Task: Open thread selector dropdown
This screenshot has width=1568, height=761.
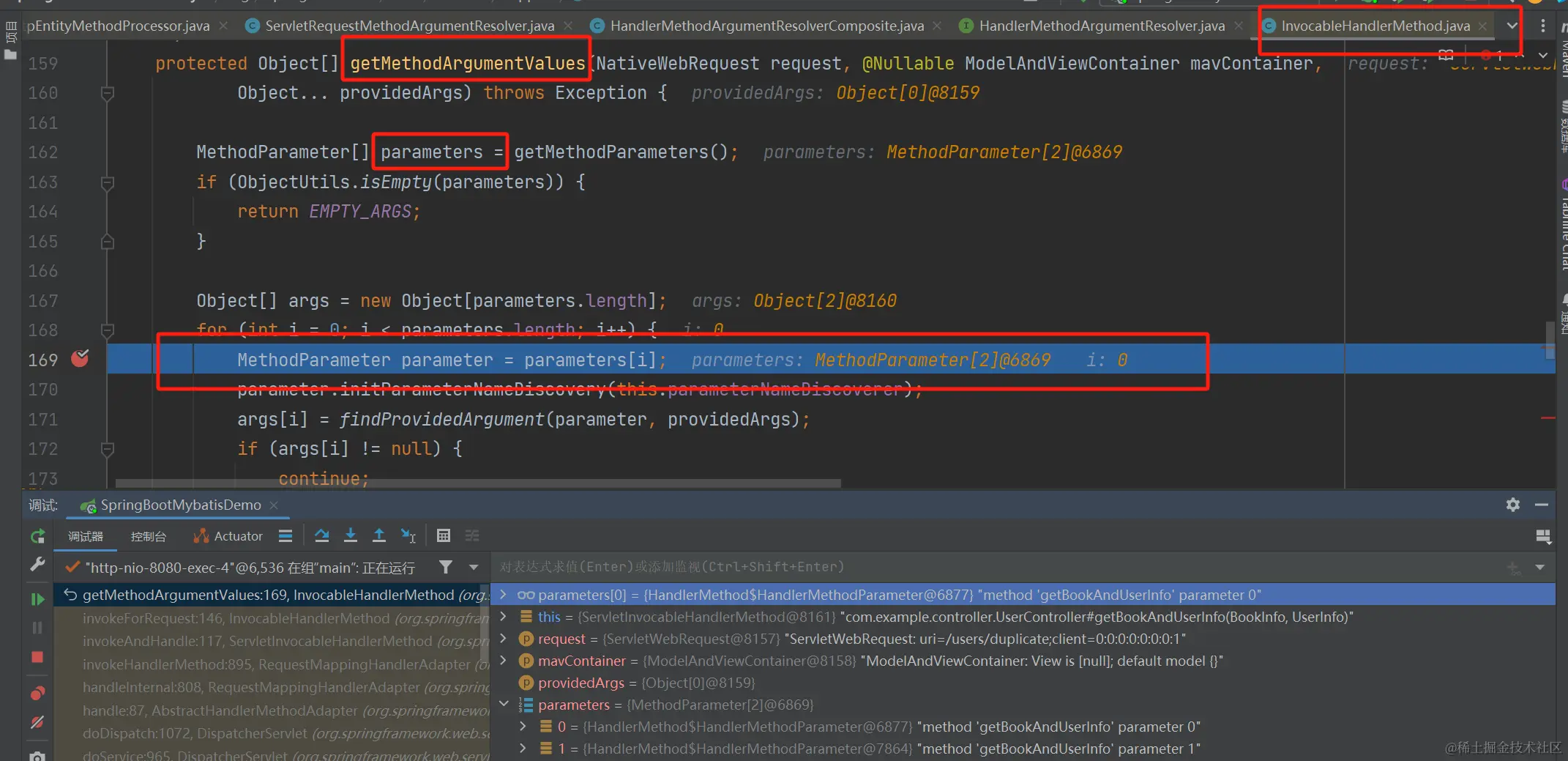Action: click(x=474, y=567)
